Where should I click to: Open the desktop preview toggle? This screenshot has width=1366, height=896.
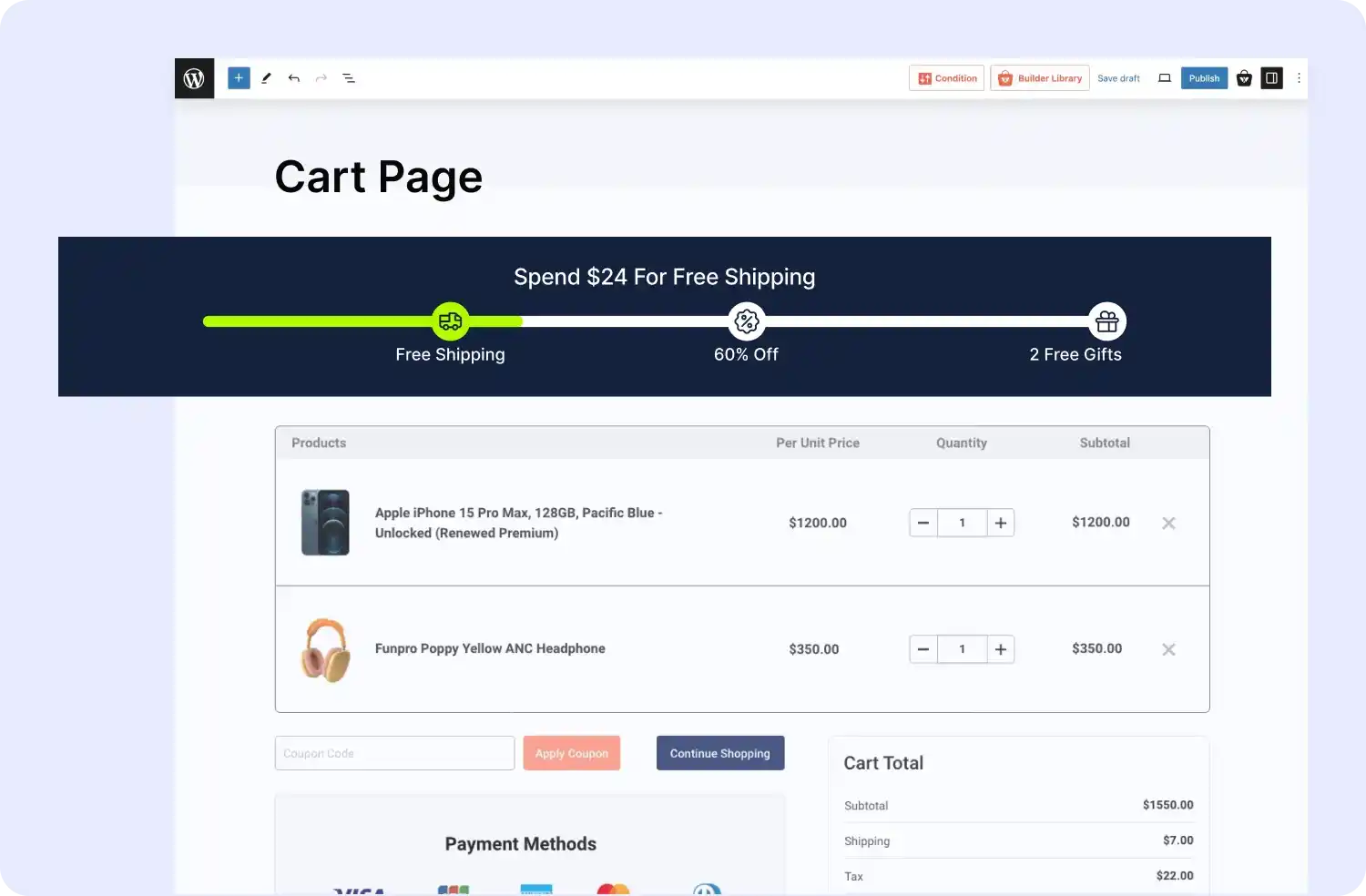tap(1164, 77)
